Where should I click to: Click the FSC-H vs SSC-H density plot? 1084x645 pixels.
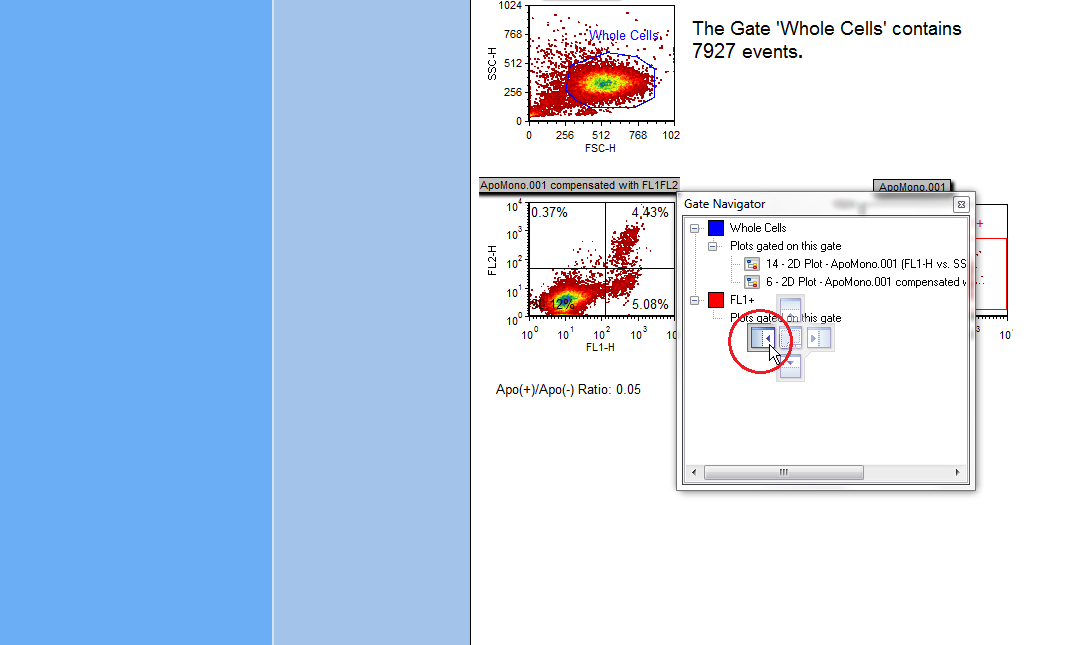pos(601,63)
